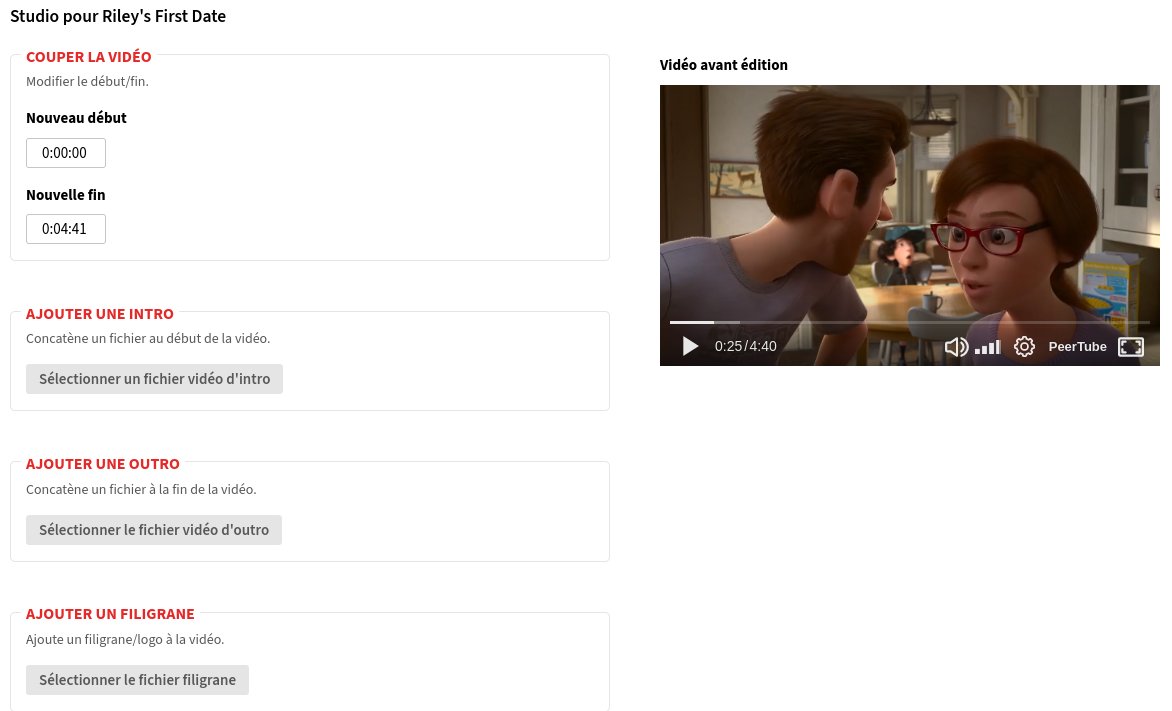Click the COUPER LA VIDÉO heading
The height and width of the screenshot is (711, 1172).
click(x=88, y=57)
